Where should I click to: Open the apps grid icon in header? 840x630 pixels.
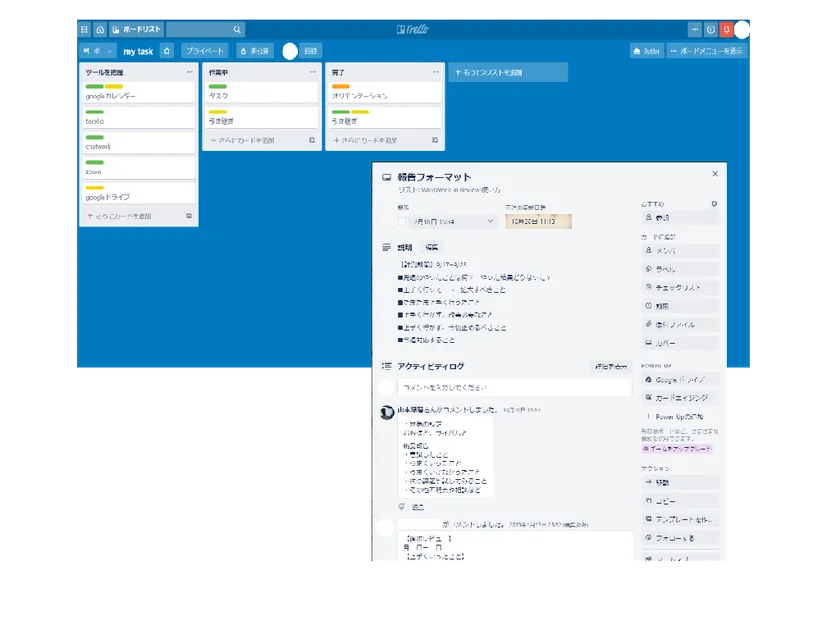tap(84, 29)
